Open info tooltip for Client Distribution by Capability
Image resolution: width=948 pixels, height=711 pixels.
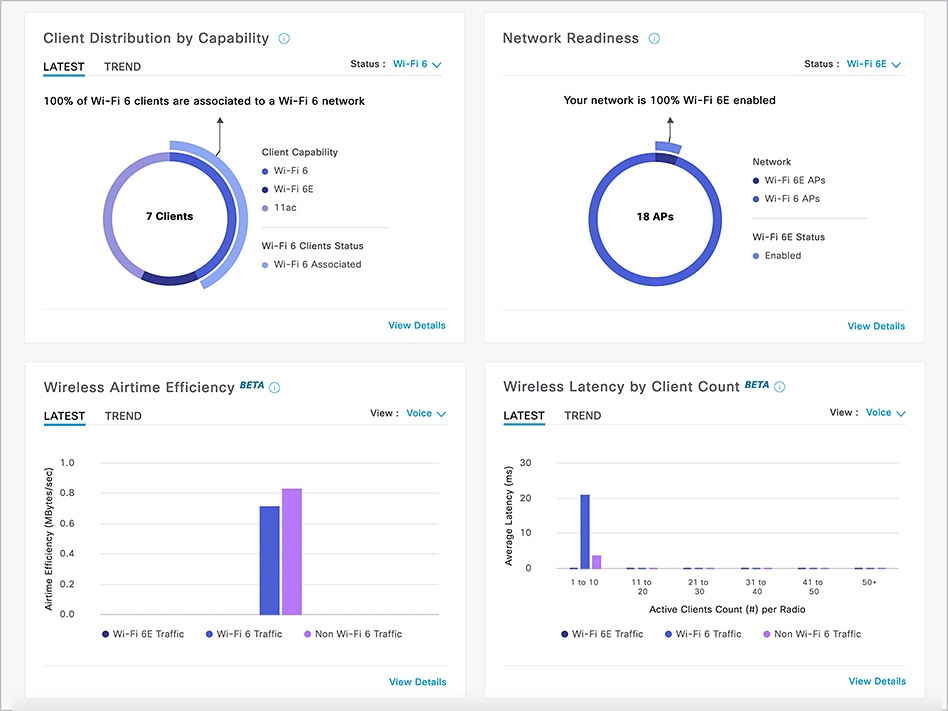tap(283, 38)
